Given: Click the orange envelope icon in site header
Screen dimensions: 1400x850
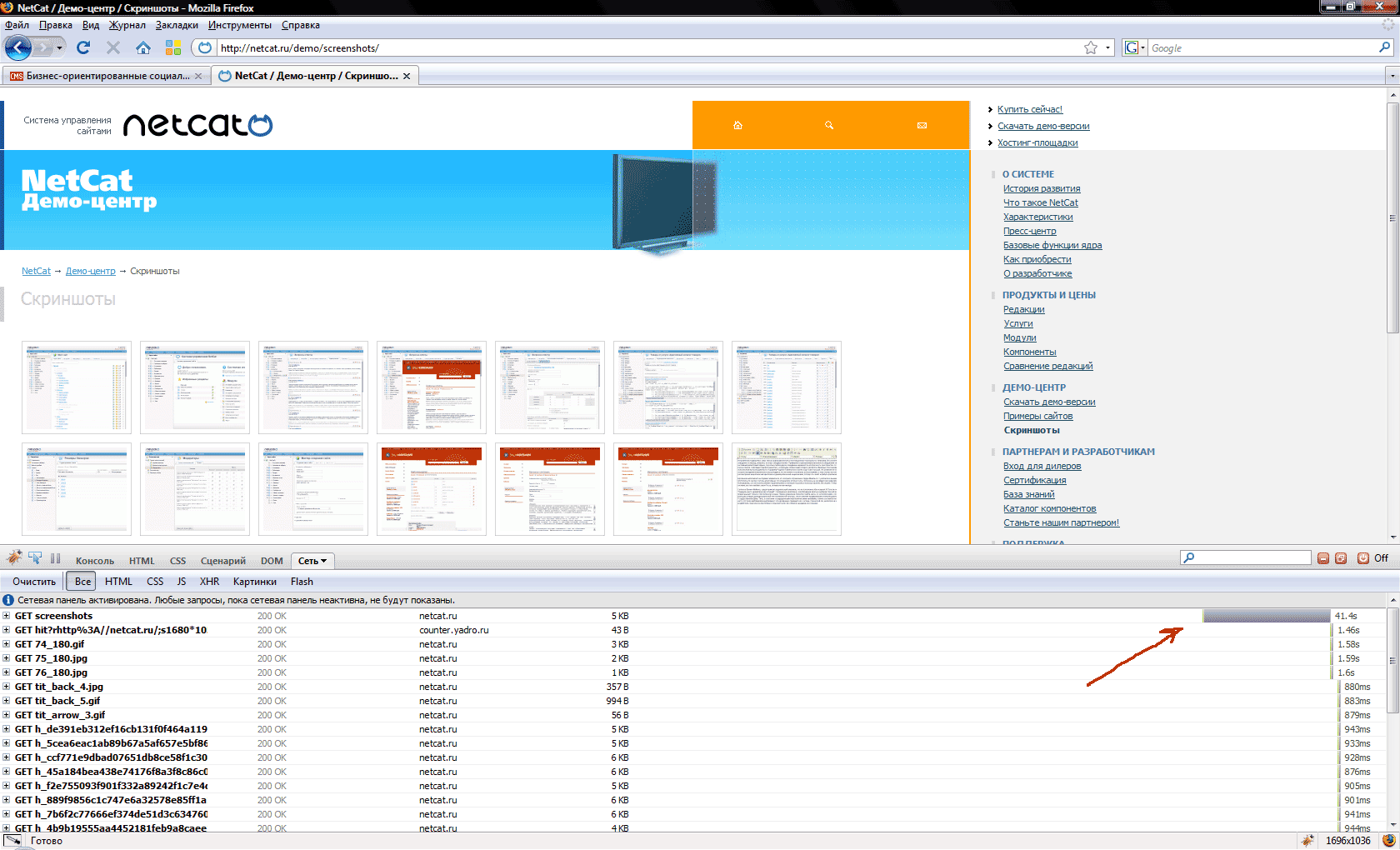Looking at the screenshot, I should tap(922, 126).
